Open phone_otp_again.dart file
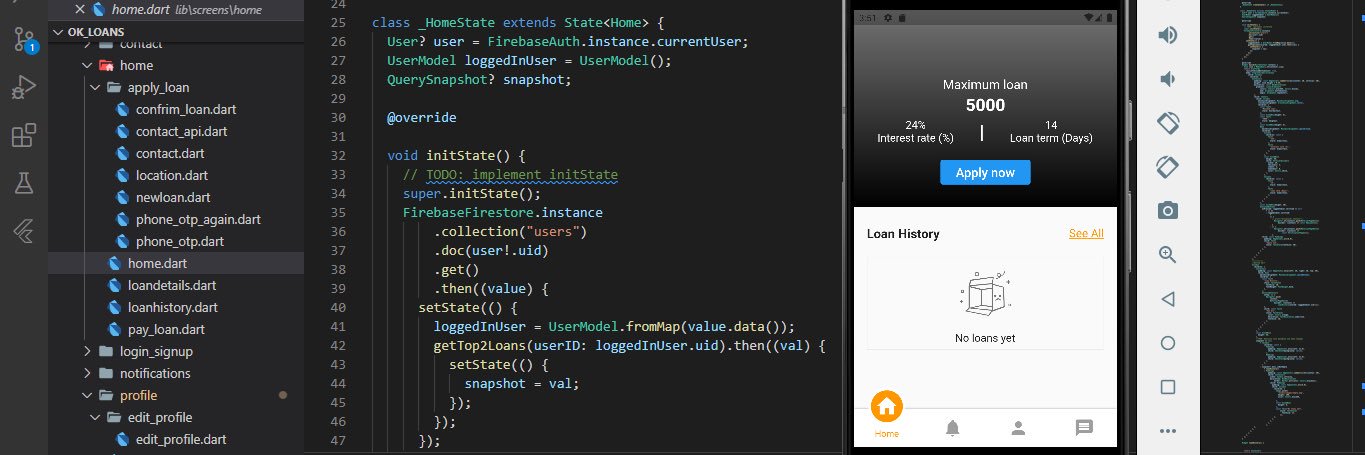Viewport: 1365px width, 455px height. [198, 219]
